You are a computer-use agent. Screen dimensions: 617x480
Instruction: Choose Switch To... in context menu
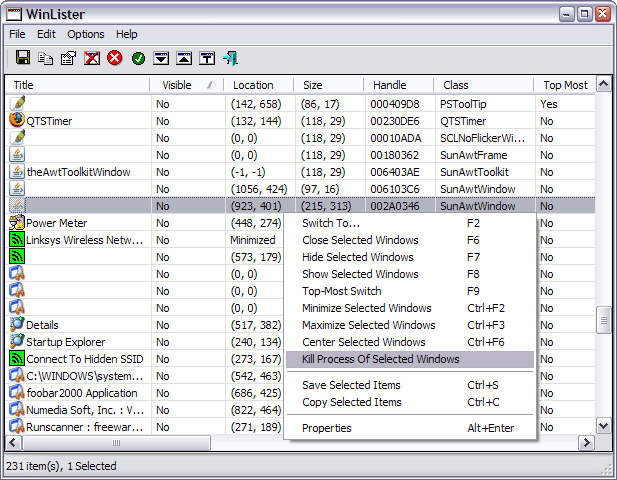[x=410, y=223]
